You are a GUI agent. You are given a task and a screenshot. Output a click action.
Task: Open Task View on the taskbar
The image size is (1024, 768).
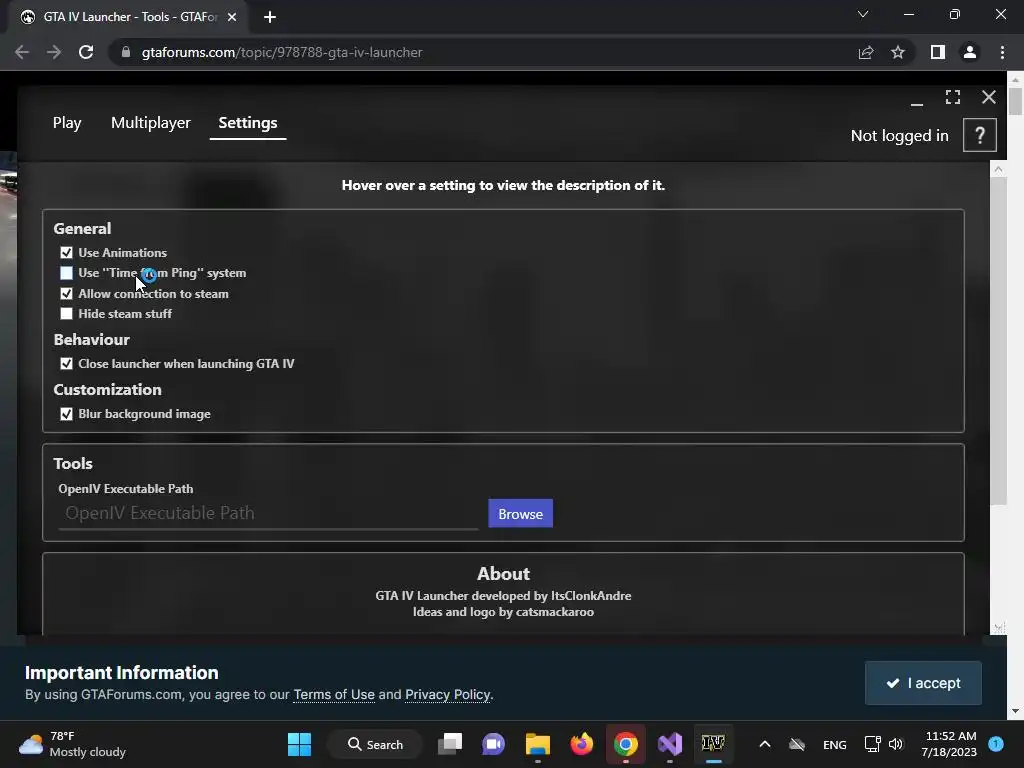pos(450,744)
